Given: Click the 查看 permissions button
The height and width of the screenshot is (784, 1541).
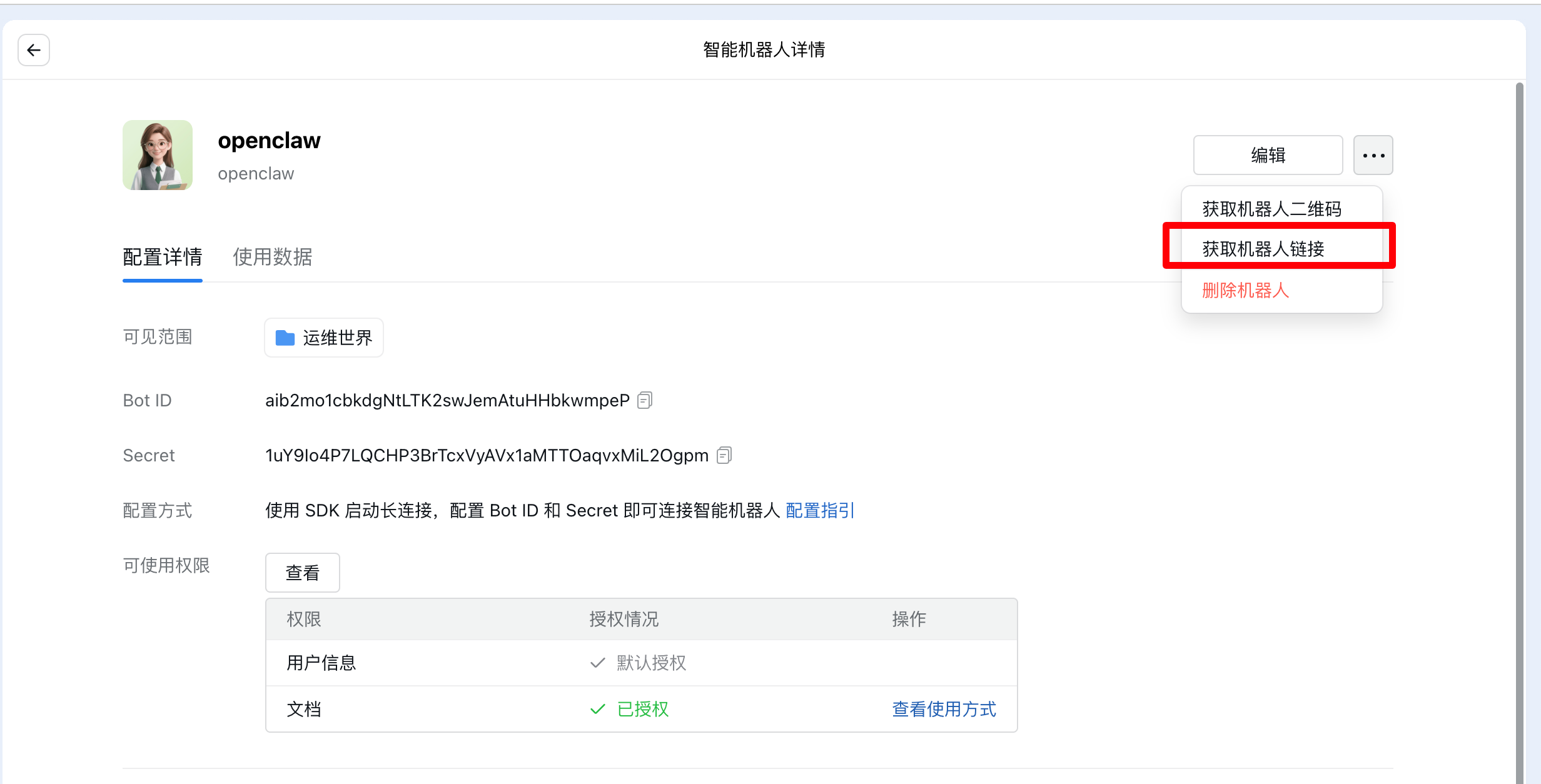Looking at the screenshot, I should click(x=303, y=572).
